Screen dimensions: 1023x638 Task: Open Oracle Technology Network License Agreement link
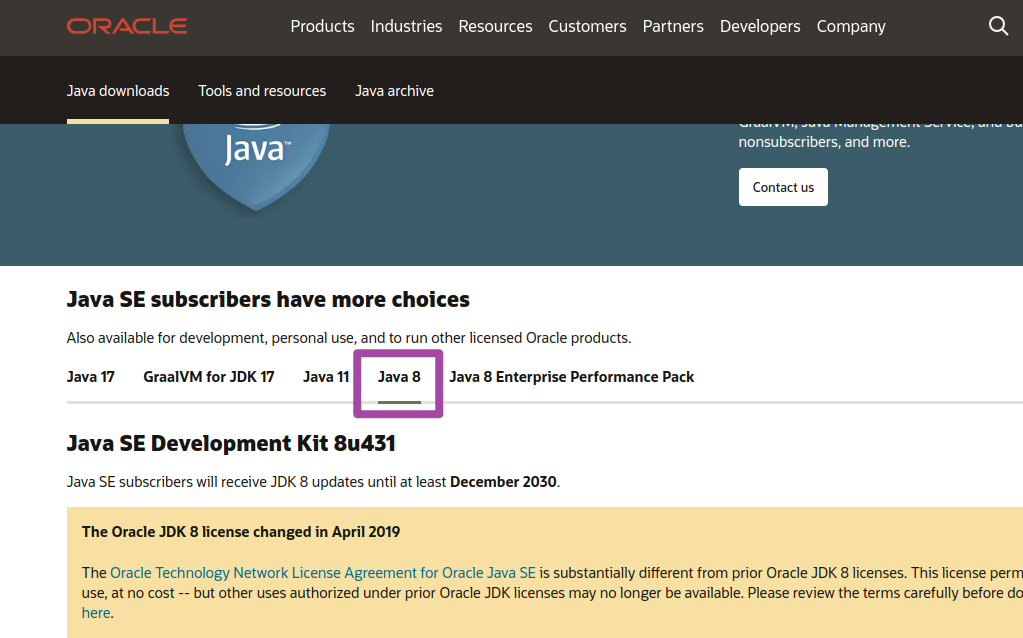click(323, 573)
